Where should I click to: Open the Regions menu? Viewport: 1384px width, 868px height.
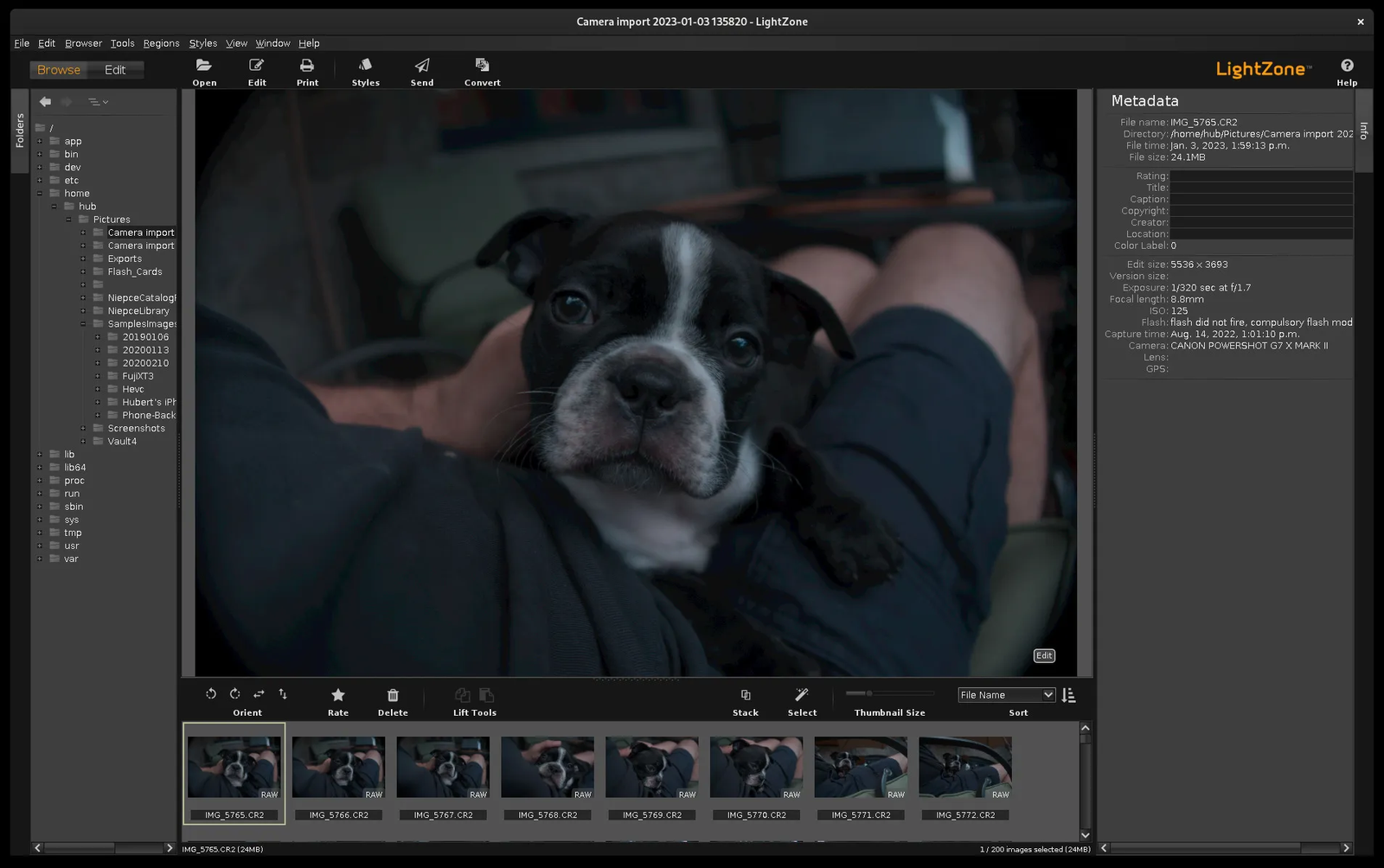(x=161, y=43)
